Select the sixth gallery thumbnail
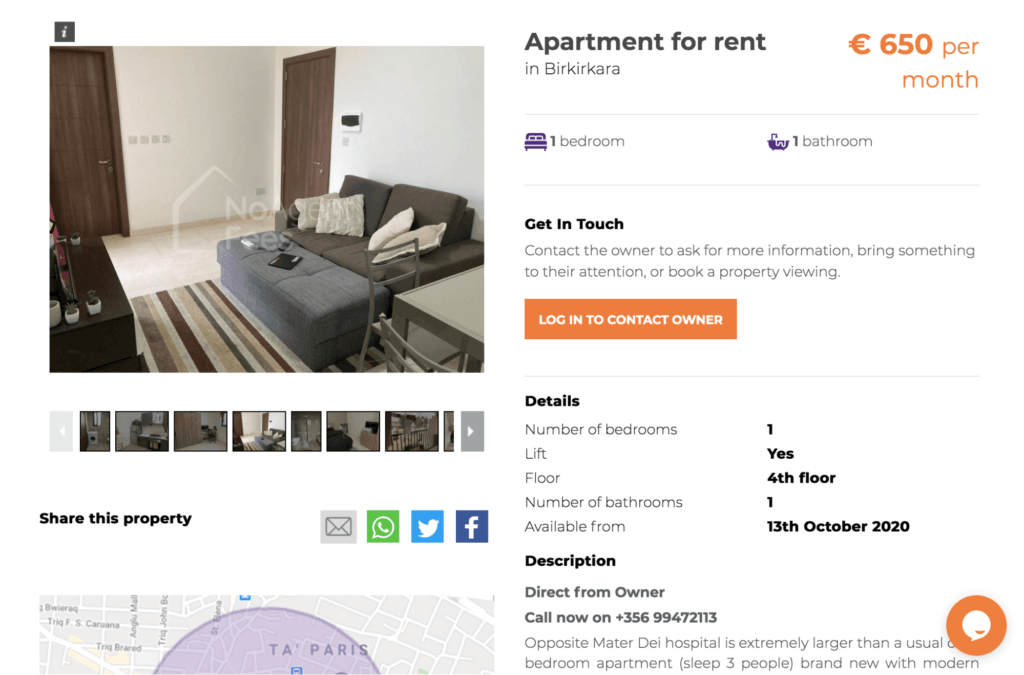 [353, 431]
